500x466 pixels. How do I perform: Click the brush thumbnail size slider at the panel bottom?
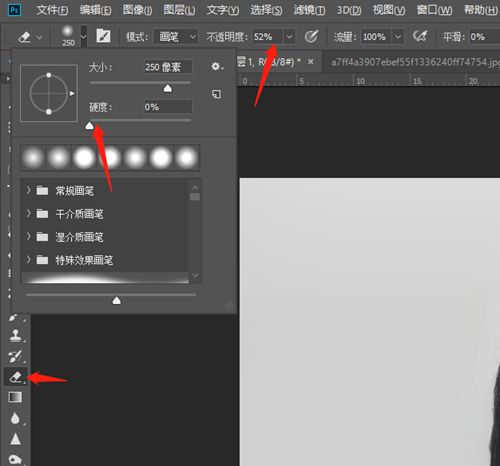click(x=116, y=301)
